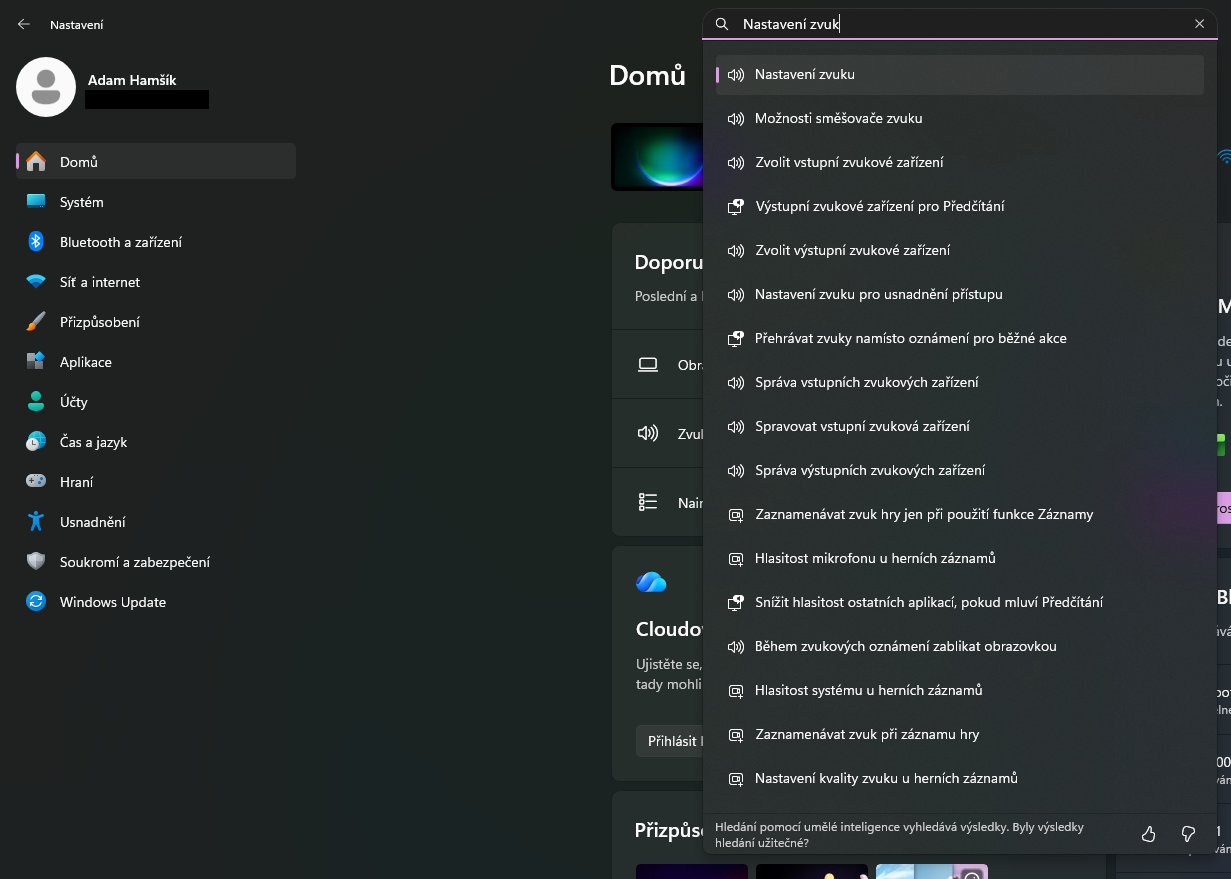Open Systém in the sidebar
1231x879 pixels.
81,202
